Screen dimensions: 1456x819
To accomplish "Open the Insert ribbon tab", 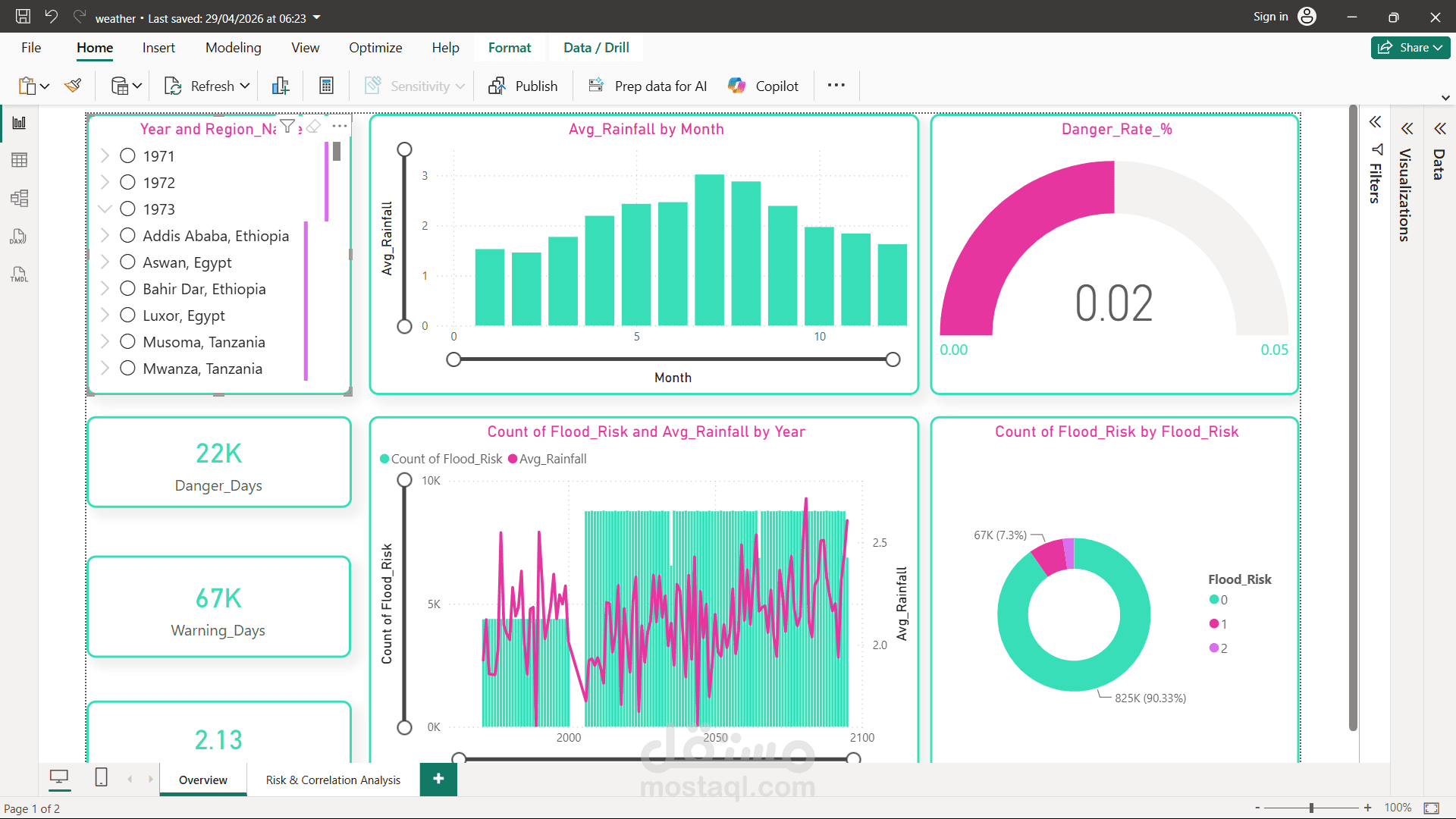I will point(158,47).
